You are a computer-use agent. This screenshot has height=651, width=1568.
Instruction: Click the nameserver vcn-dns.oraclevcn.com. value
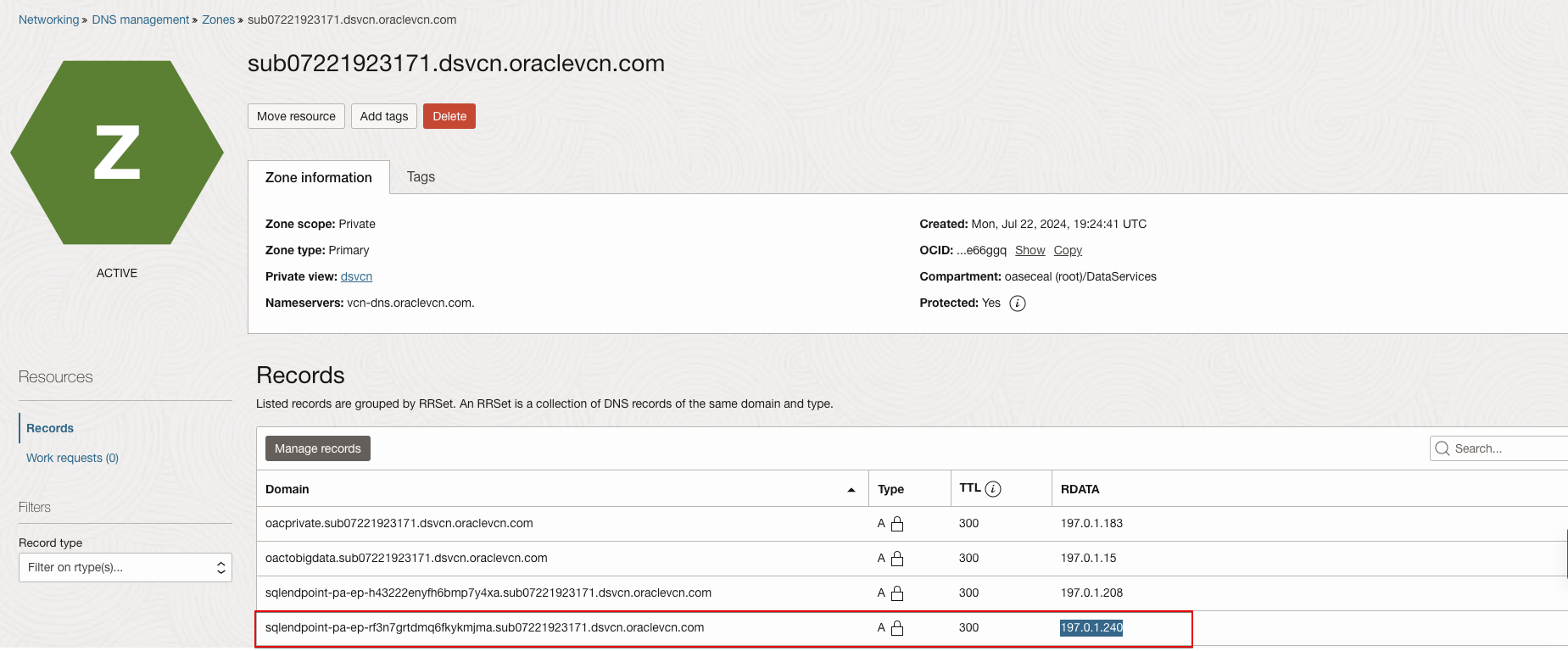[x=410, y=303]
